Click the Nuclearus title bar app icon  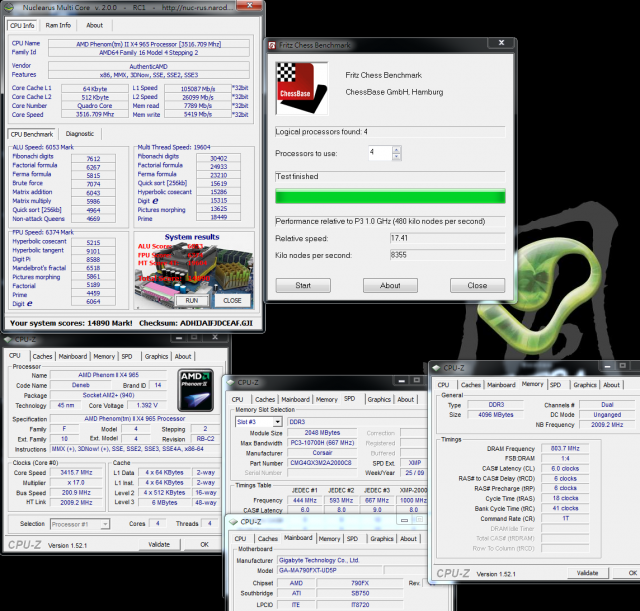(x=8, y=7)
